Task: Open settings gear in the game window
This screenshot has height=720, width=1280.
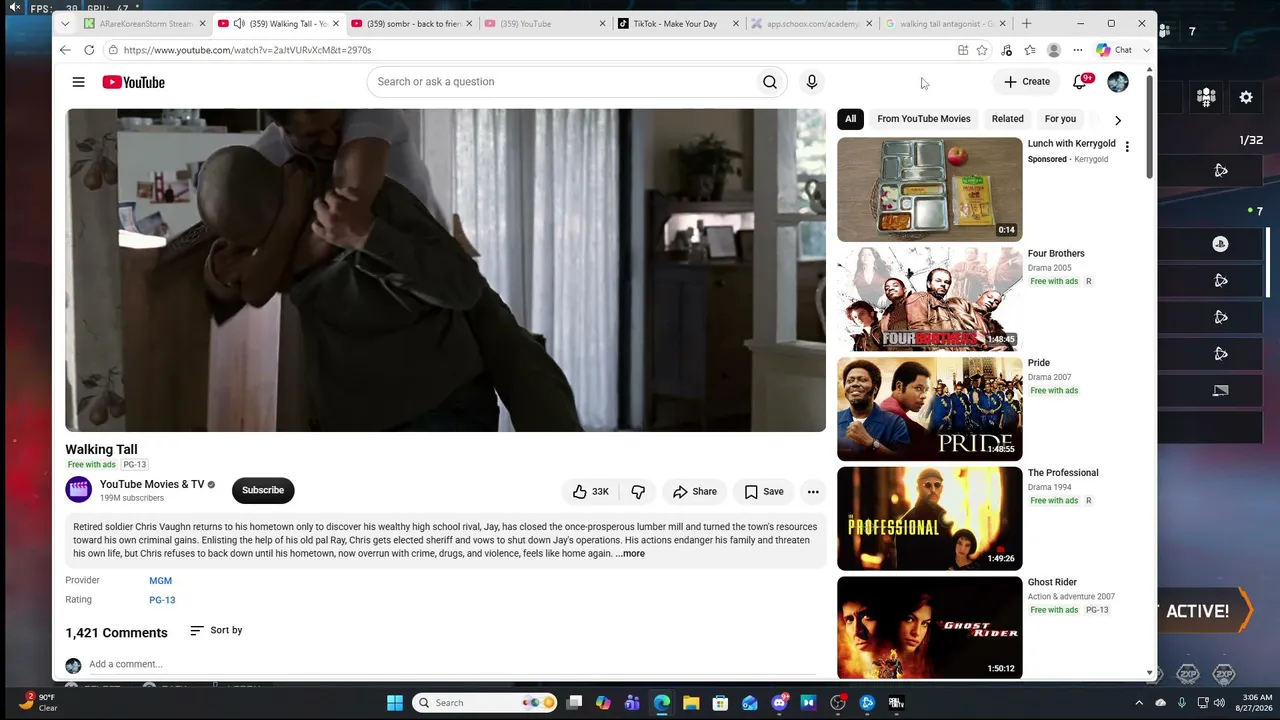Action: [x=1246, y=98]
